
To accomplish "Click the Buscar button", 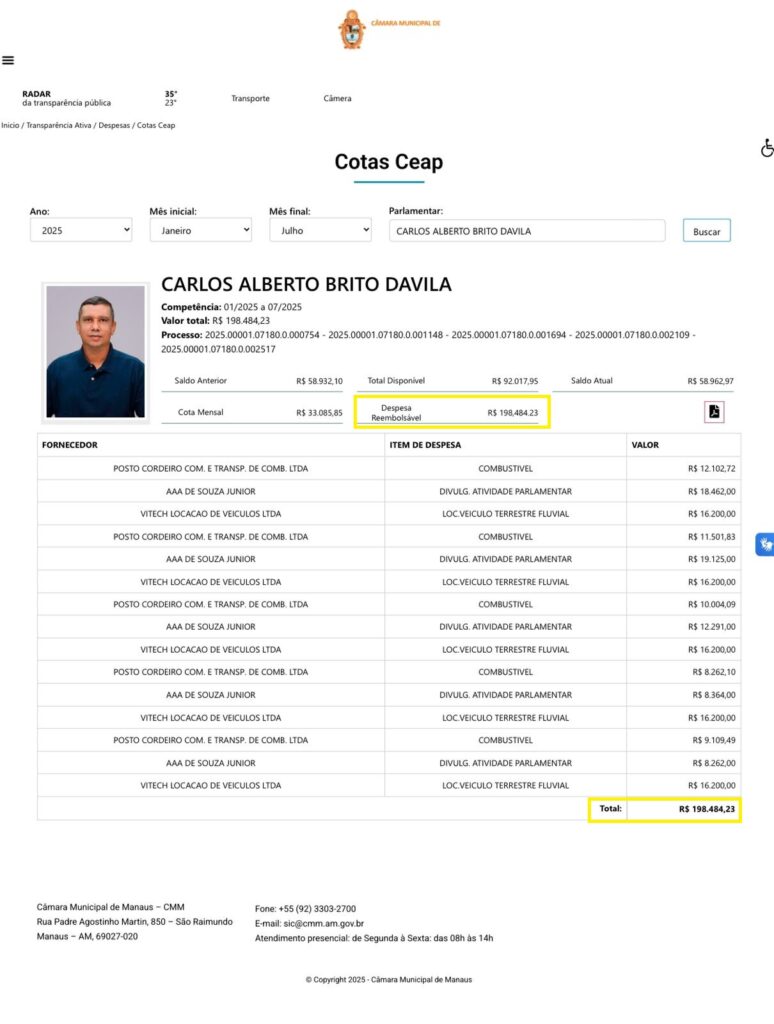I will (x=707, y=231).
